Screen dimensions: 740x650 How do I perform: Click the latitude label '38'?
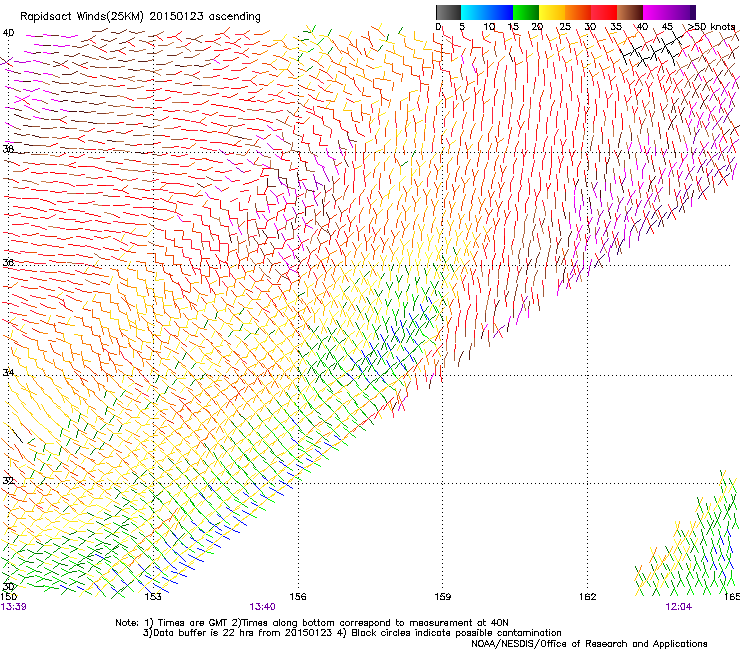[8, 148]
